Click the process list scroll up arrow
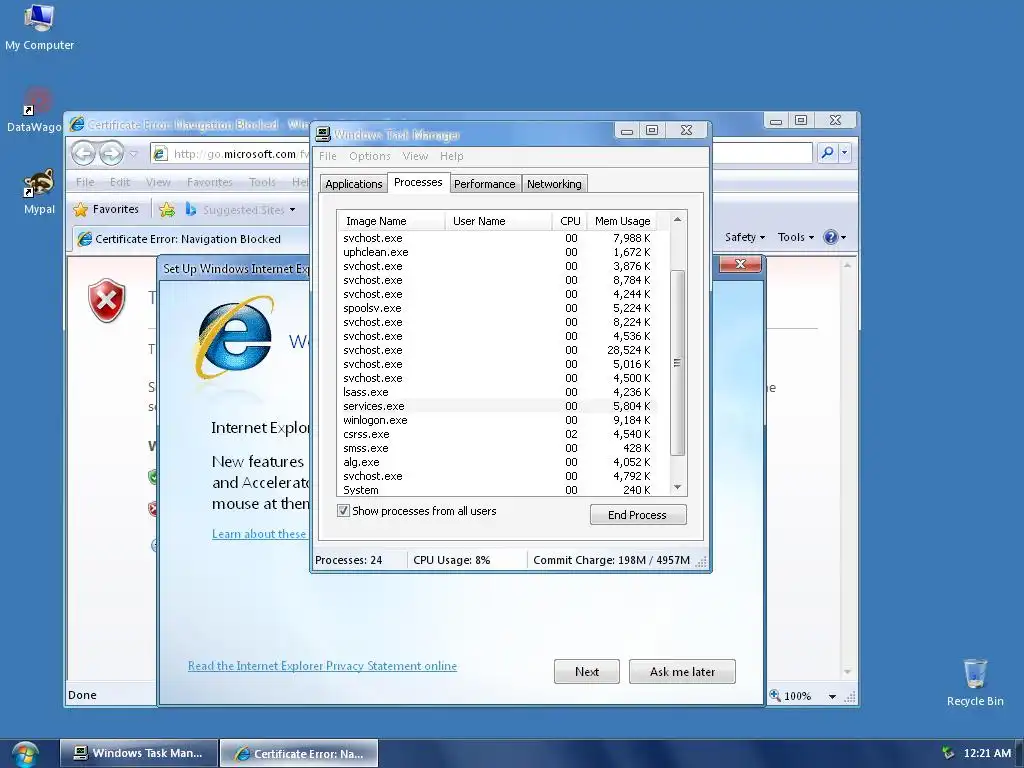Image resolution: width=1024 pixels, height=768 pixels. (677, 219)
